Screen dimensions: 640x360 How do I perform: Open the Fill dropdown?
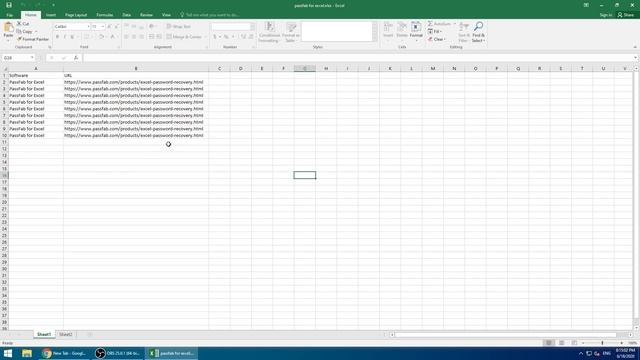point(435,31)
